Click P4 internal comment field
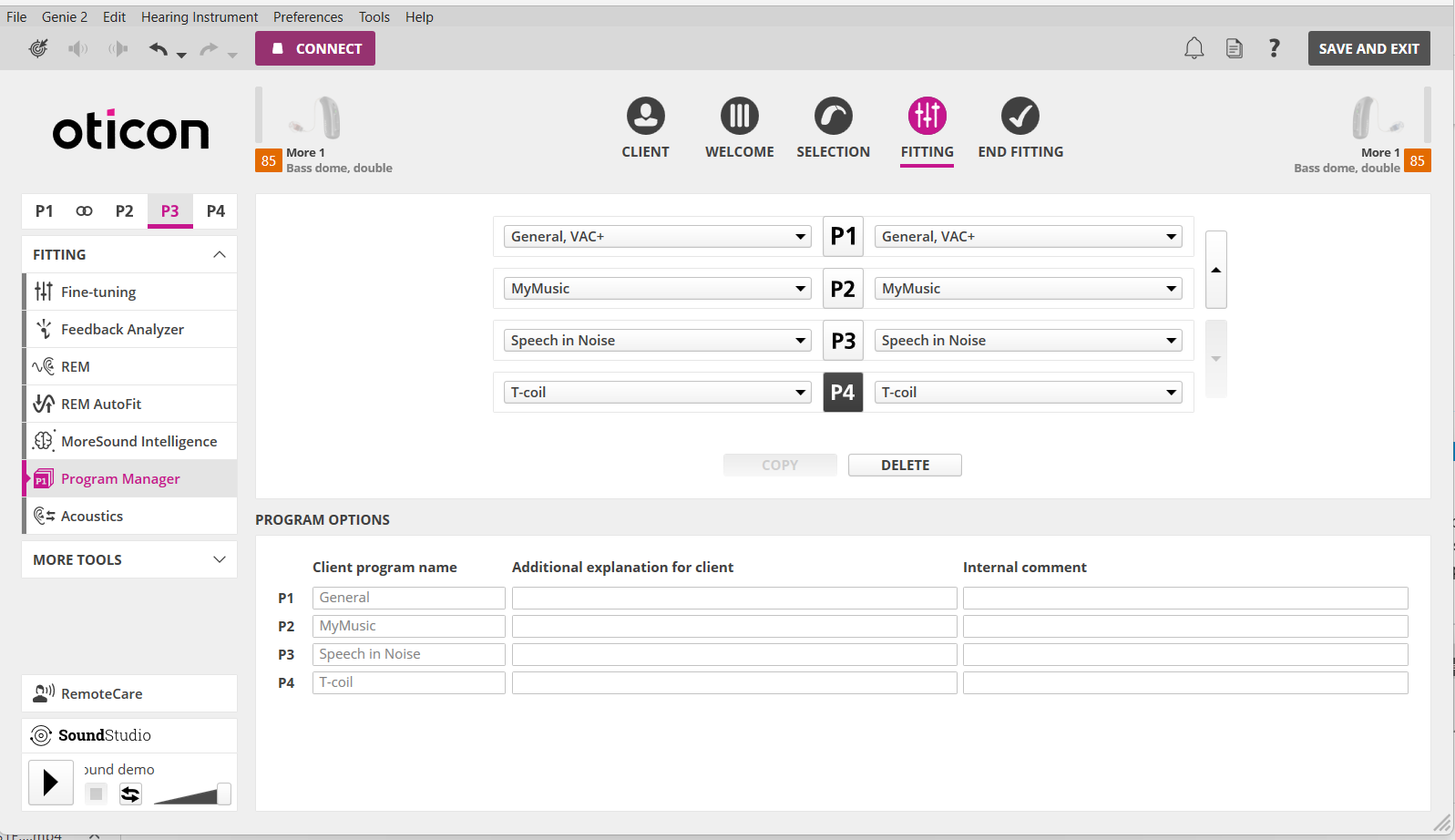The width and height of the screenshot is (1455, 840). [1185, 682]
